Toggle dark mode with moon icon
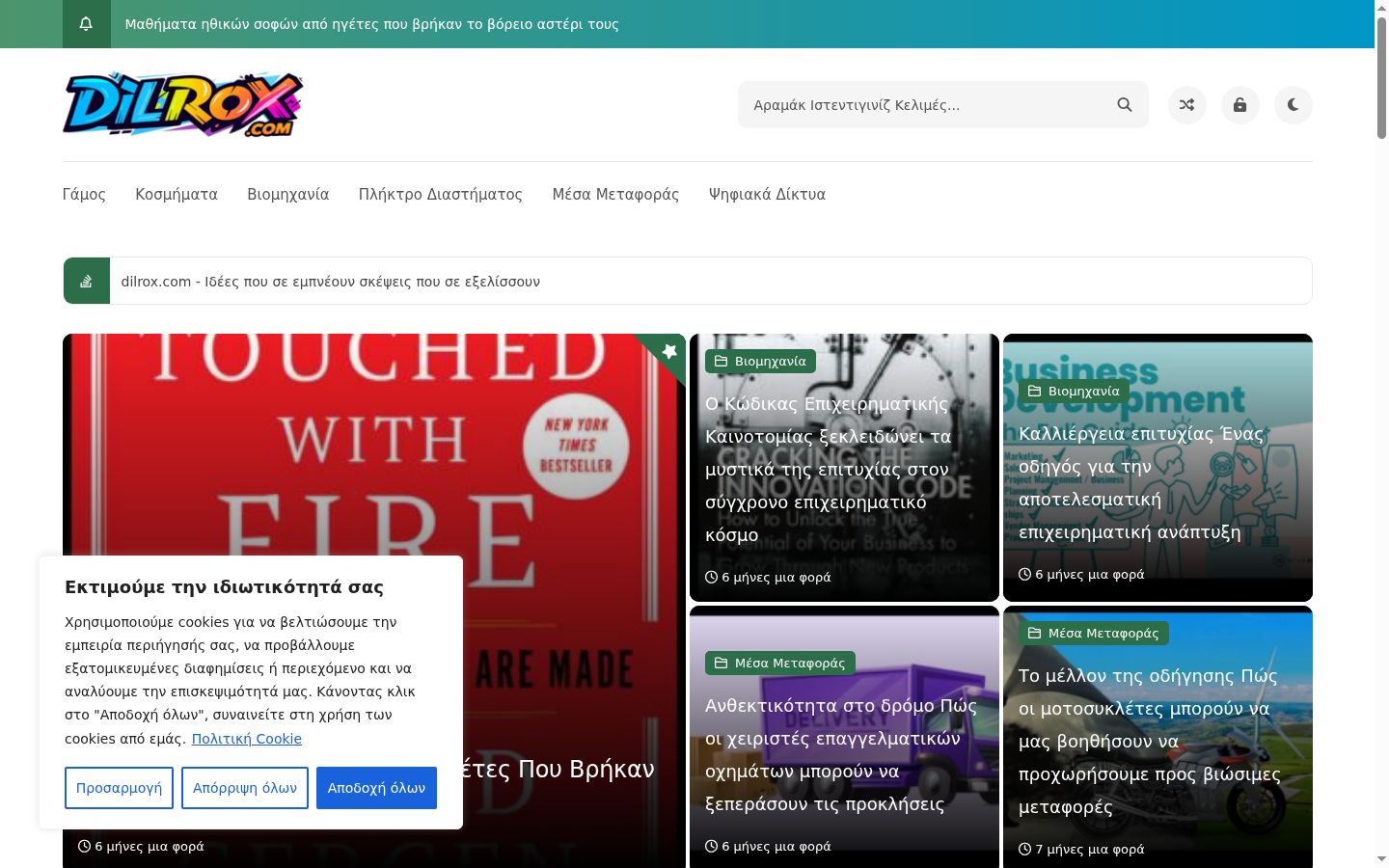Viewport: 1389px width, 868px height. tap(1294, 105)
